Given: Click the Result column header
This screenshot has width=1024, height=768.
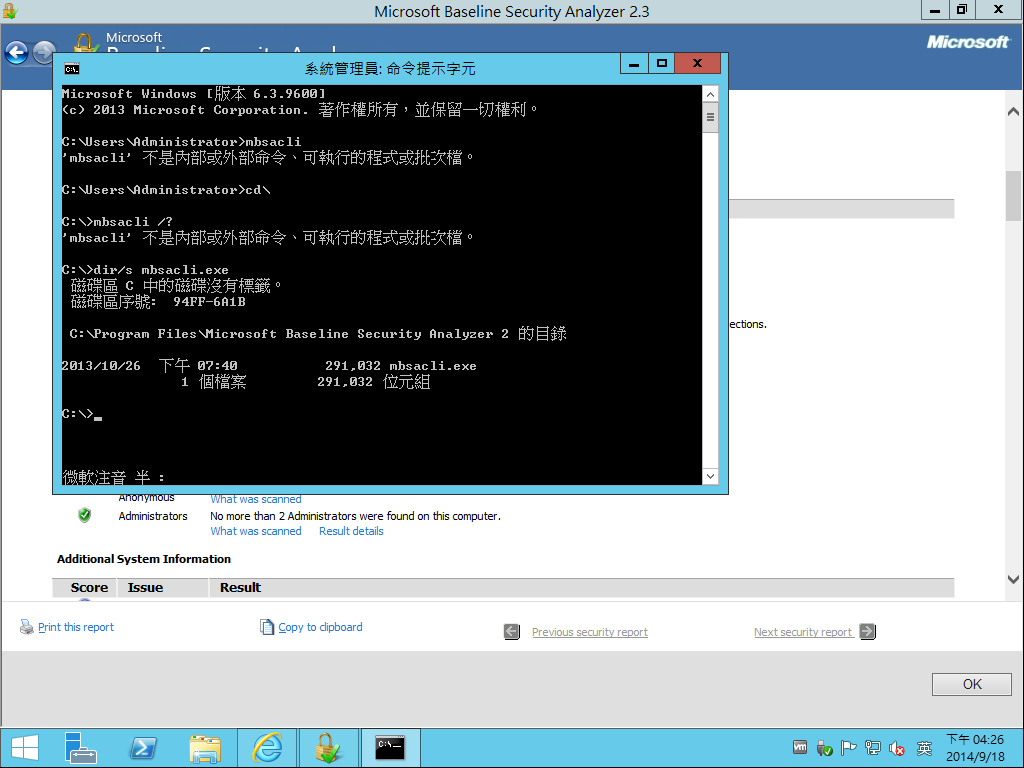Looking at the screenshot, I should pyautogui.click(x=240, y=587).
